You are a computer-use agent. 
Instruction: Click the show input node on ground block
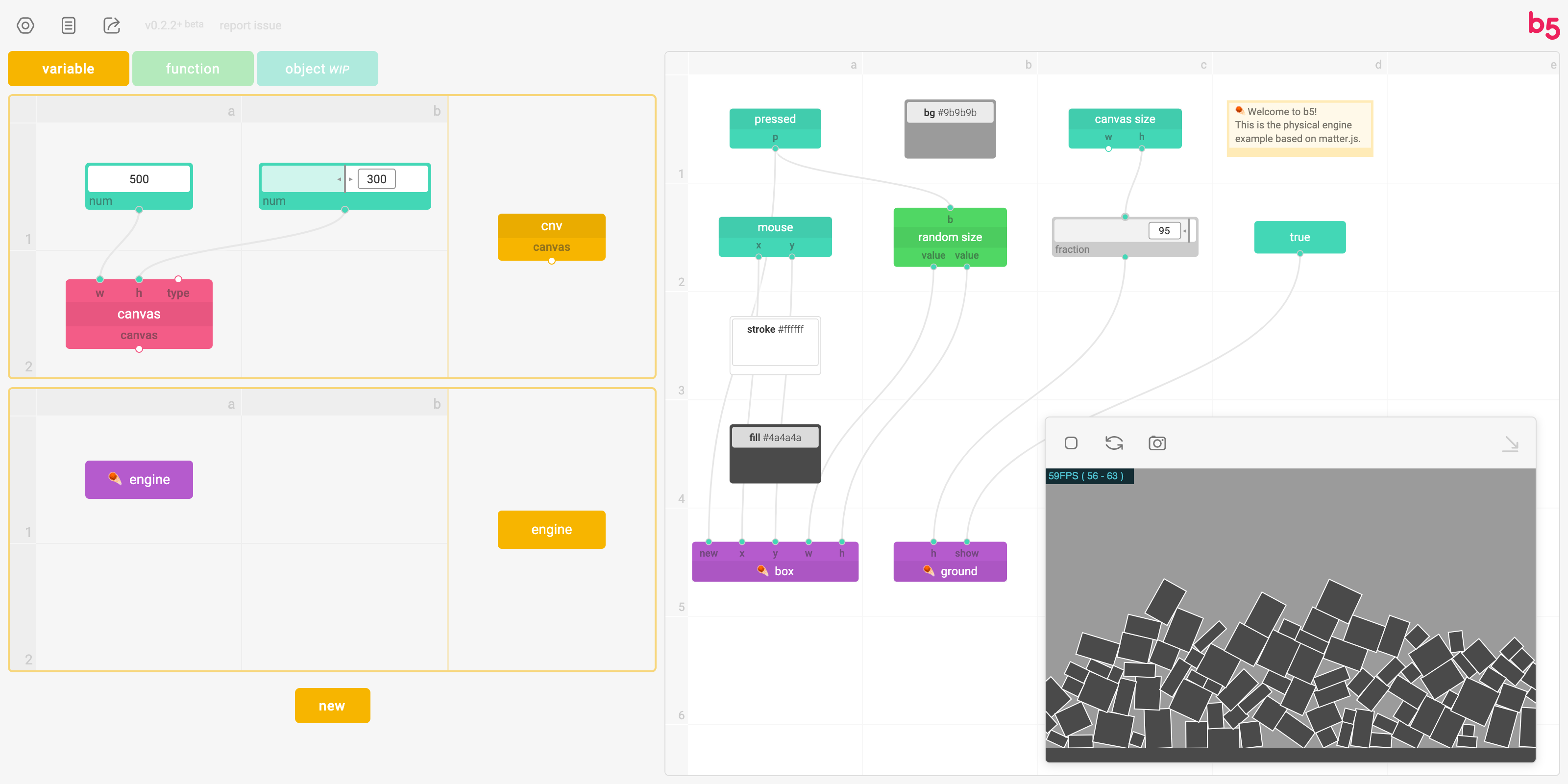967,542
